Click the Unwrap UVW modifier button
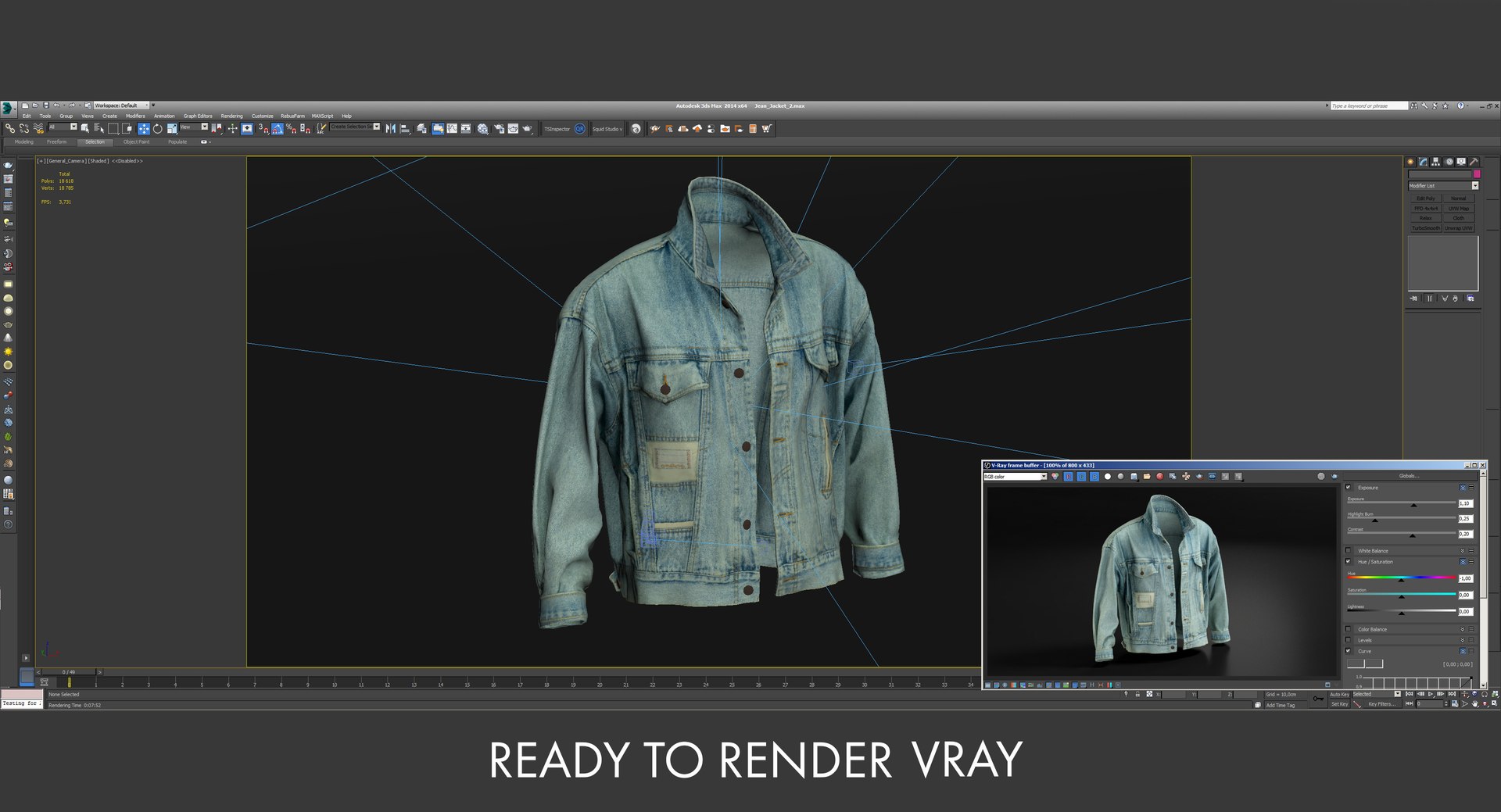This screenshot has height=812, width=1501. tap(1459, 228)
